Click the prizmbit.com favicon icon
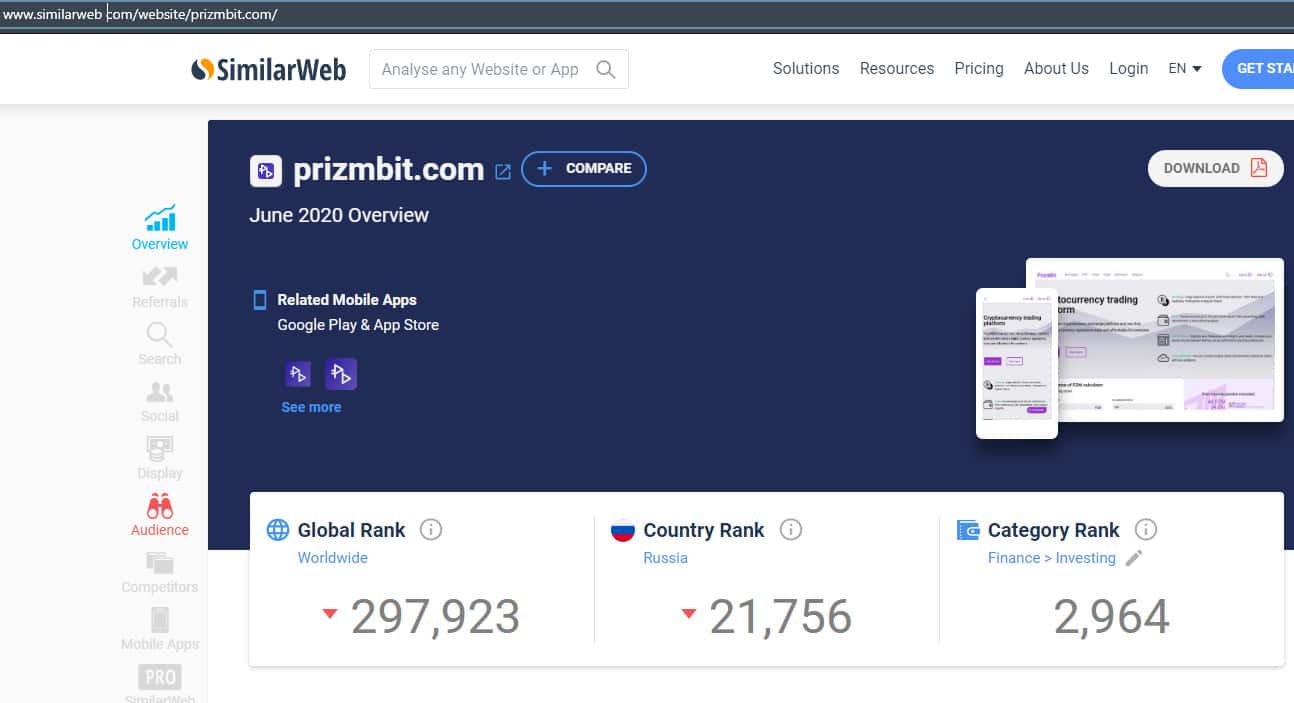The height and width of the screenshot is (703, 1294). [266, 171]
